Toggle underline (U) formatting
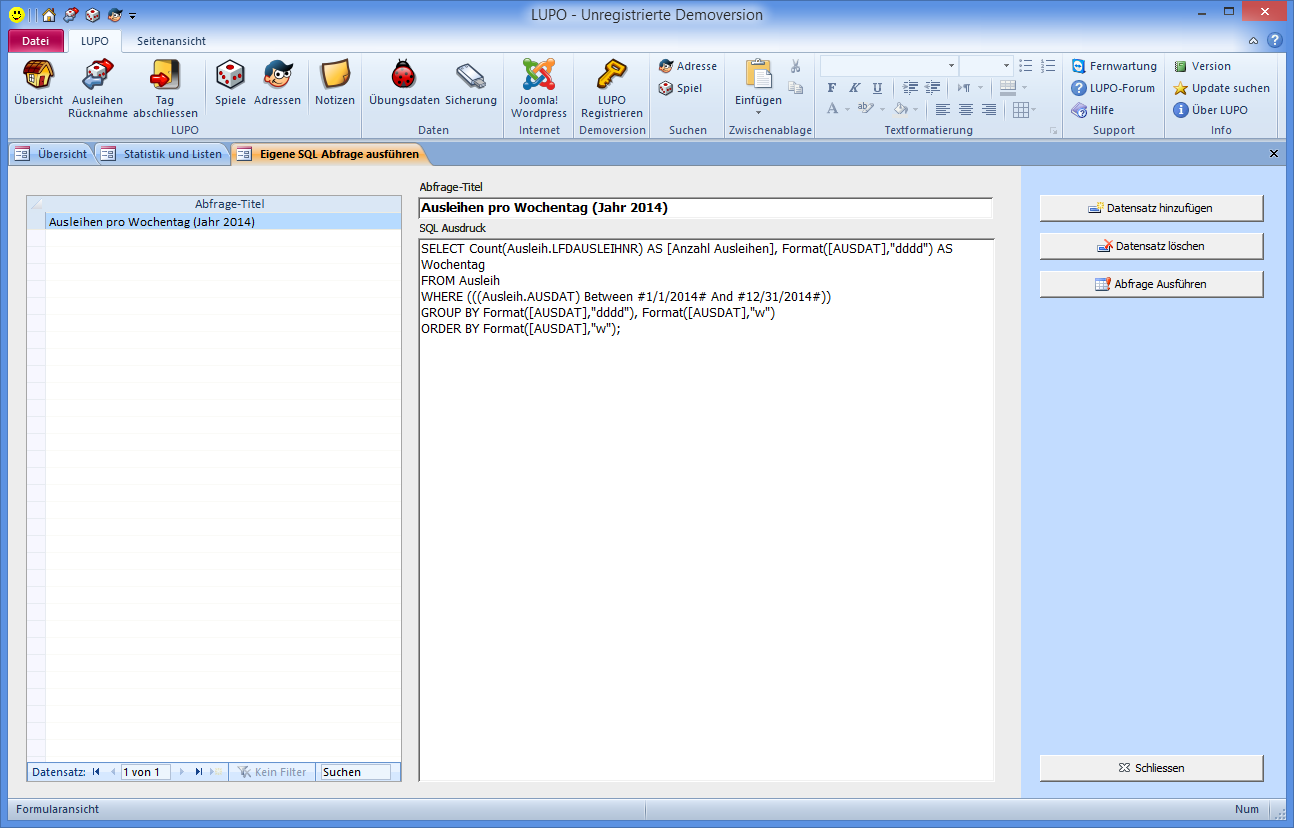The image size is (1294, 828). [x=877, y=88]
